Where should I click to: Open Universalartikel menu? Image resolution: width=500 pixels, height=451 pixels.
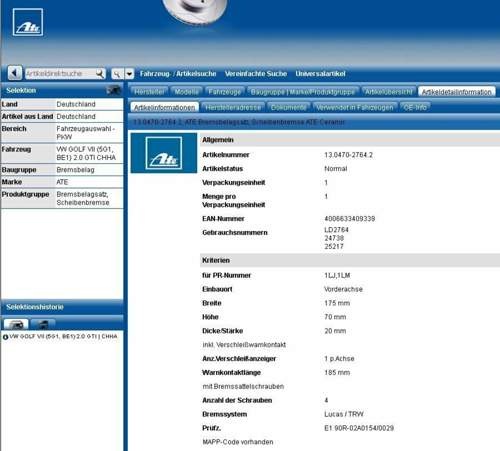click(320, 74)
